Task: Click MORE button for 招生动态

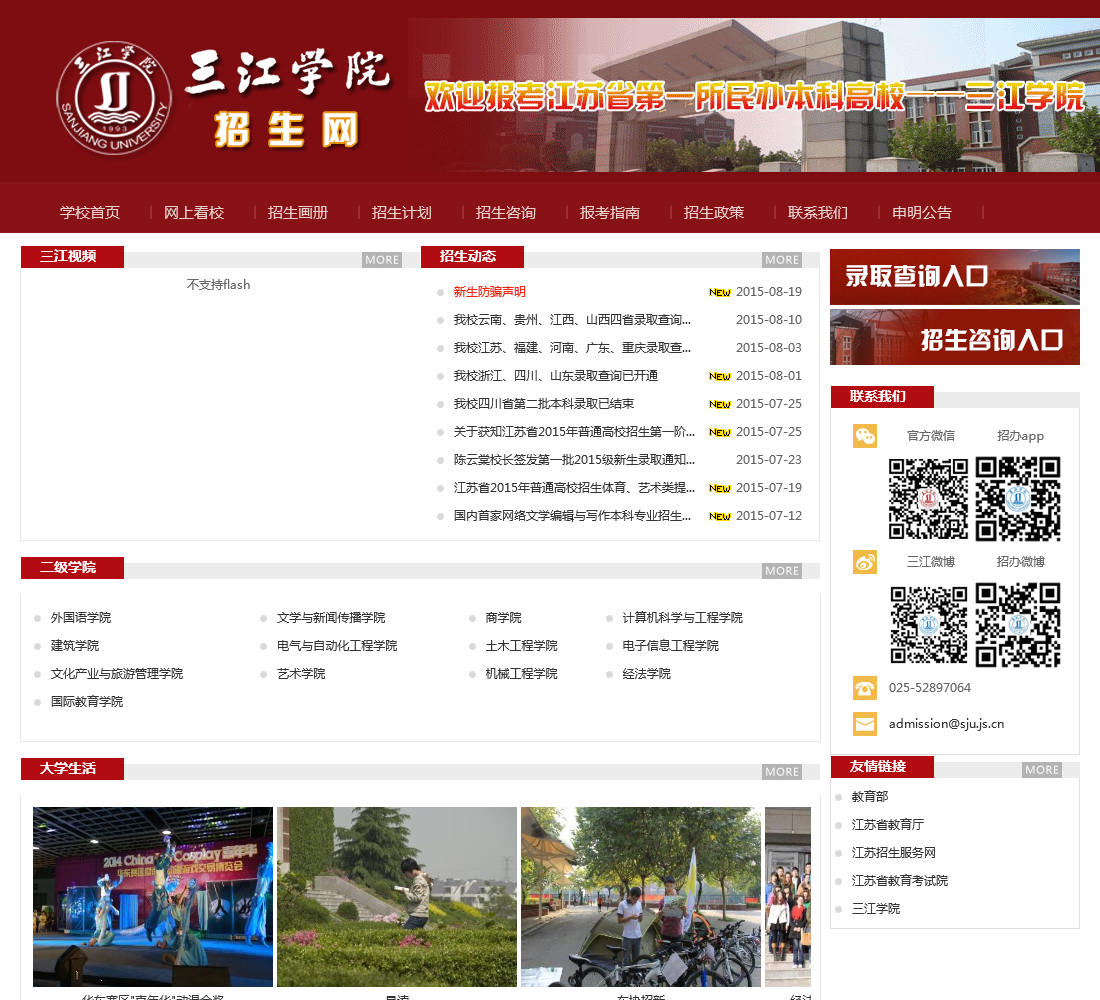Action: [782, 260]
